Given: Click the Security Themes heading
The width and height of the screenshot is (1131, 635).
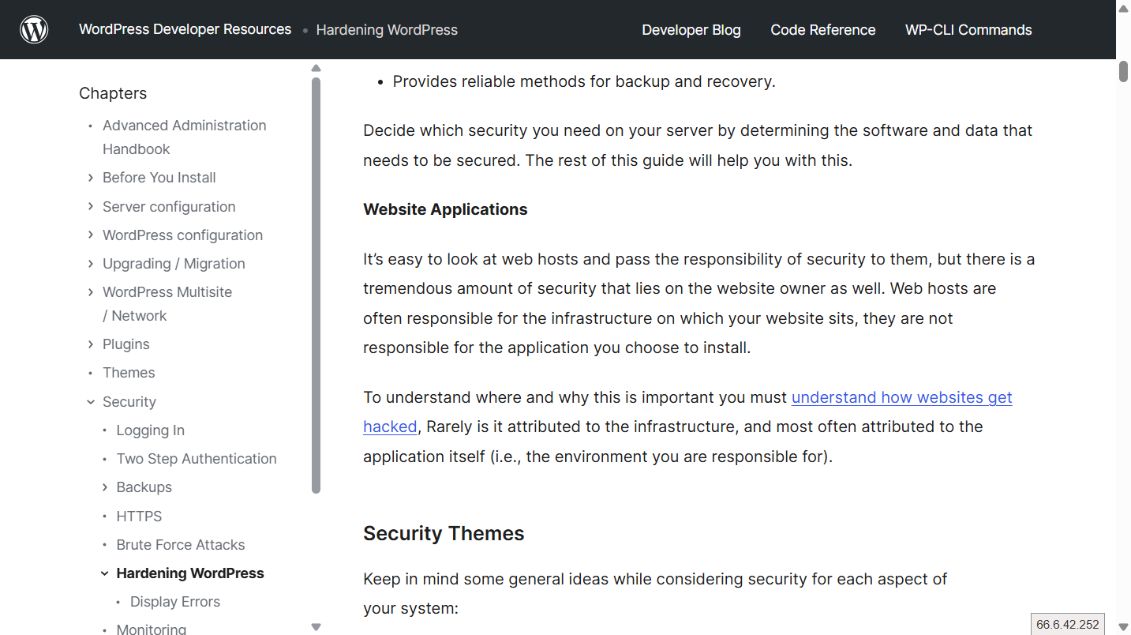Looking at the screenshot, I should click(444, 533).
